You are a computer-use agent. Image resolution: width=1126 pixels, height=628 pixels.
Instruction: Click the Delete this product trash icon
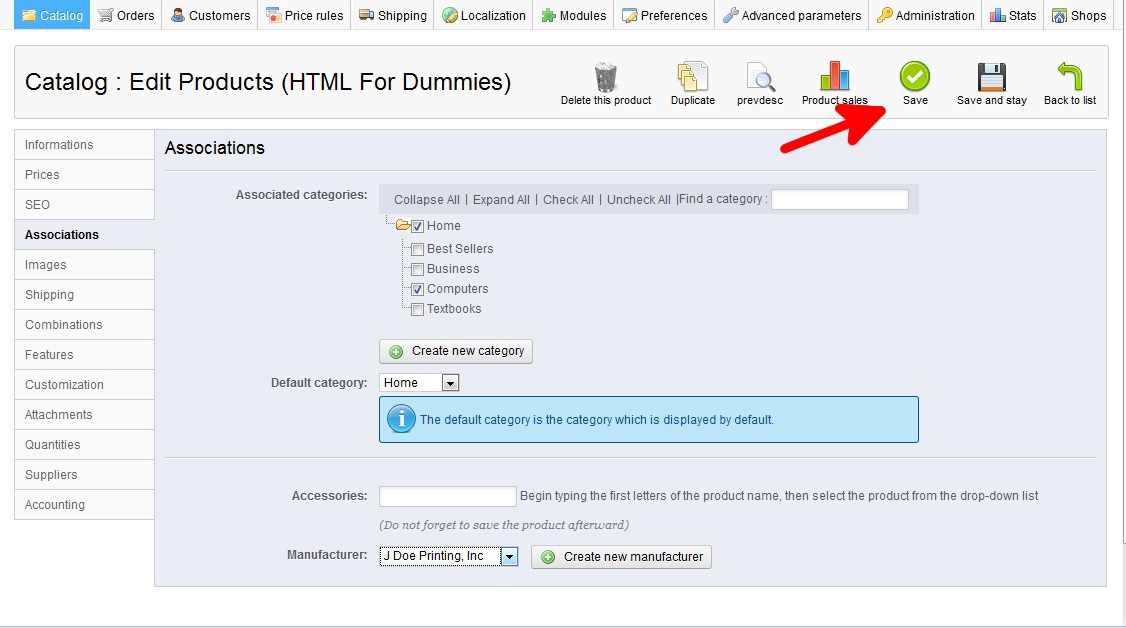tap(605, 77)
